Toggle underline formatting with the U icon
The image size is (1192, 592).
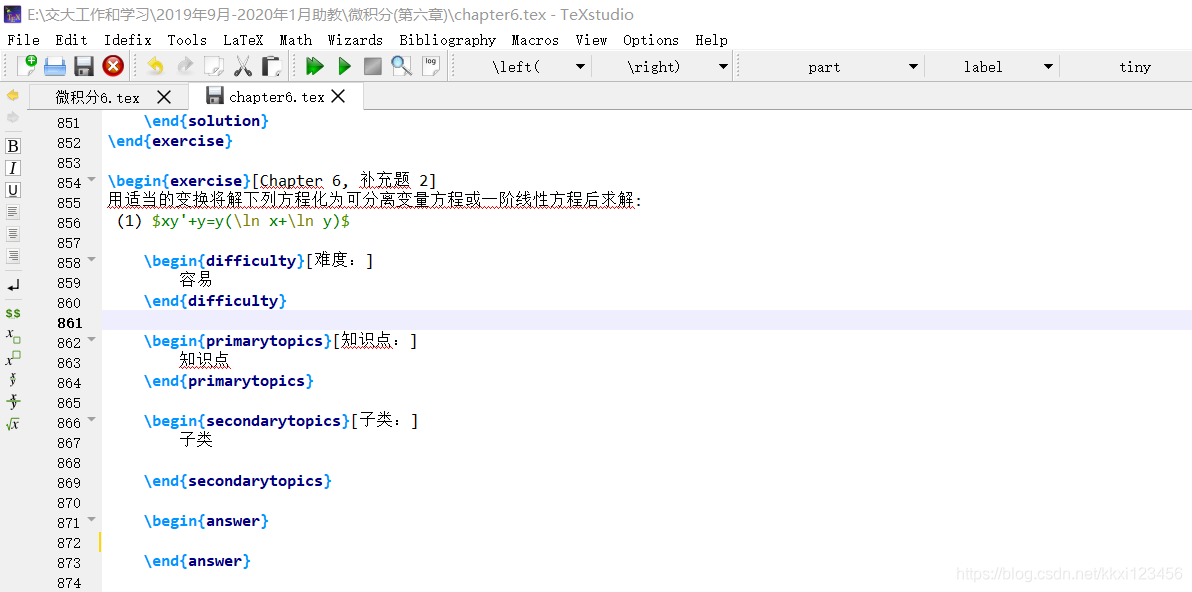coord(12,190)
